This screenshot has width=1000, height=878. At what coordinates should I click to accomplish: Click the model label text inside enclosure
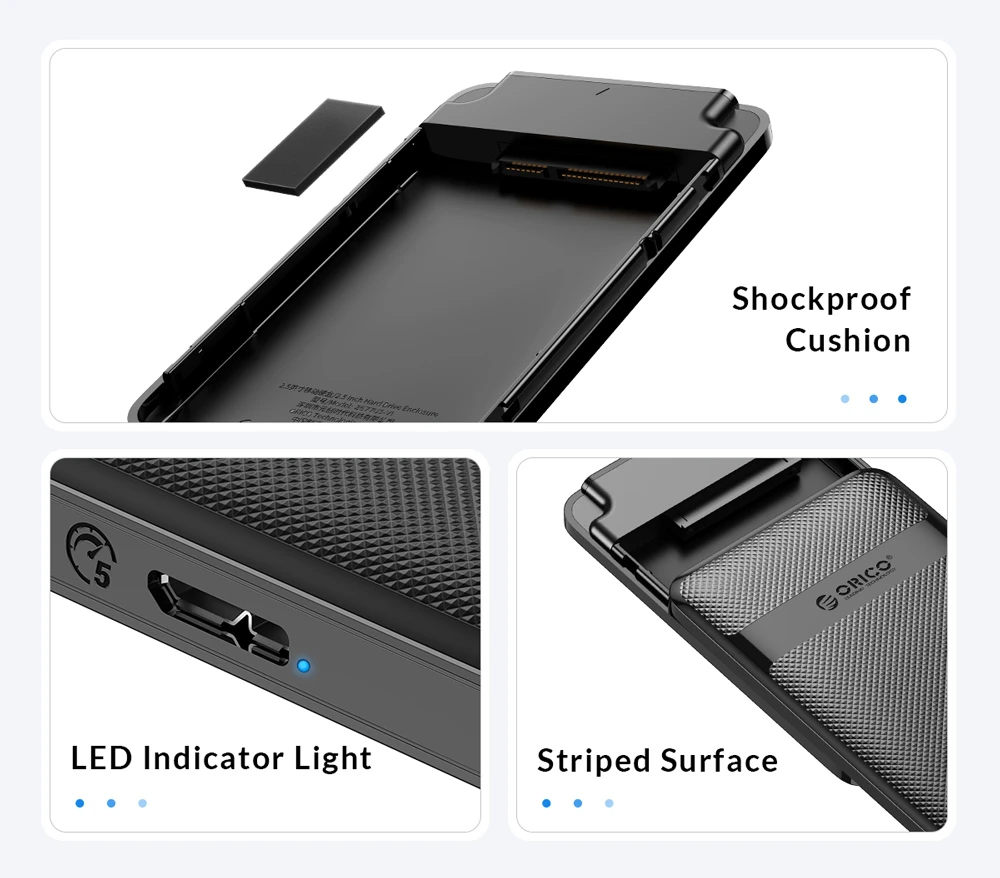(x=357, y=404)
